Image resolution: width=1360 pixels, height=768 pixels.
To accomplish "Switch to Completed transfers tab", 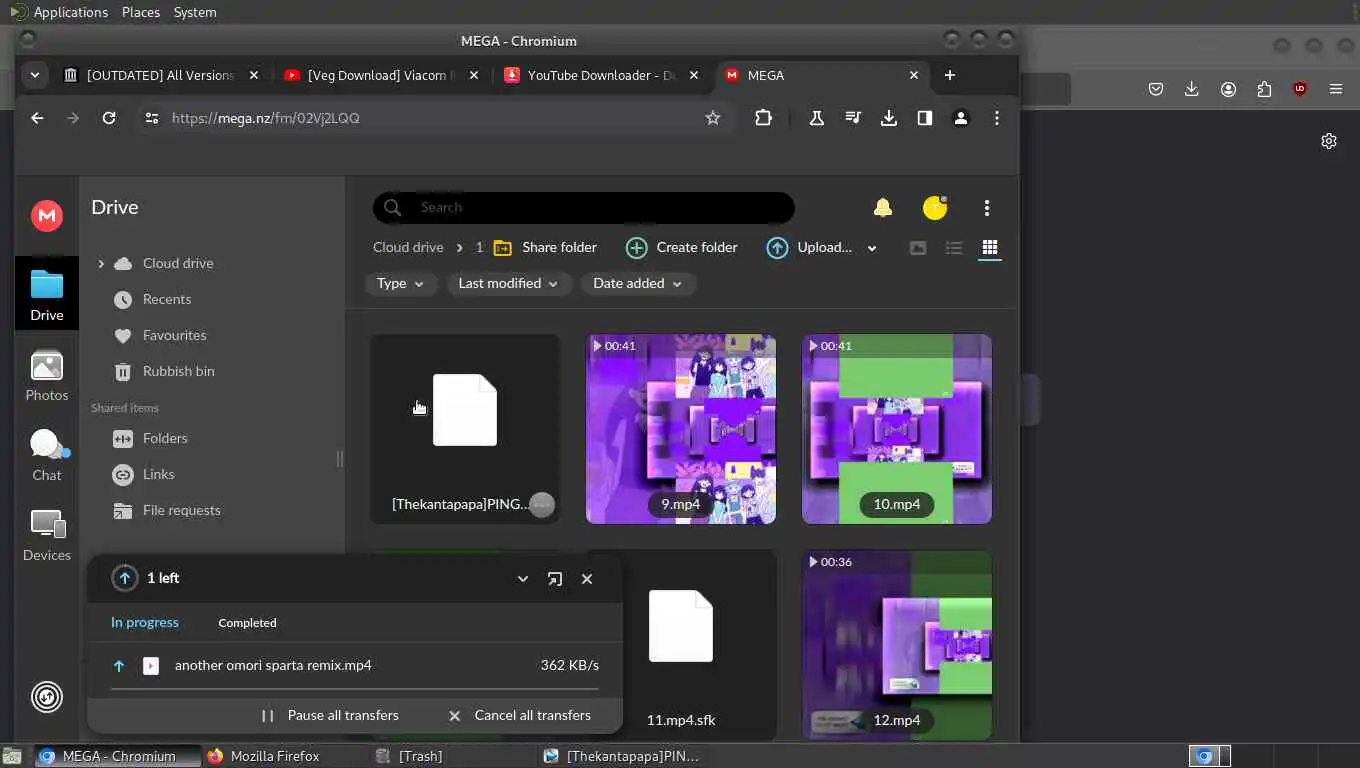I will 247,623.
